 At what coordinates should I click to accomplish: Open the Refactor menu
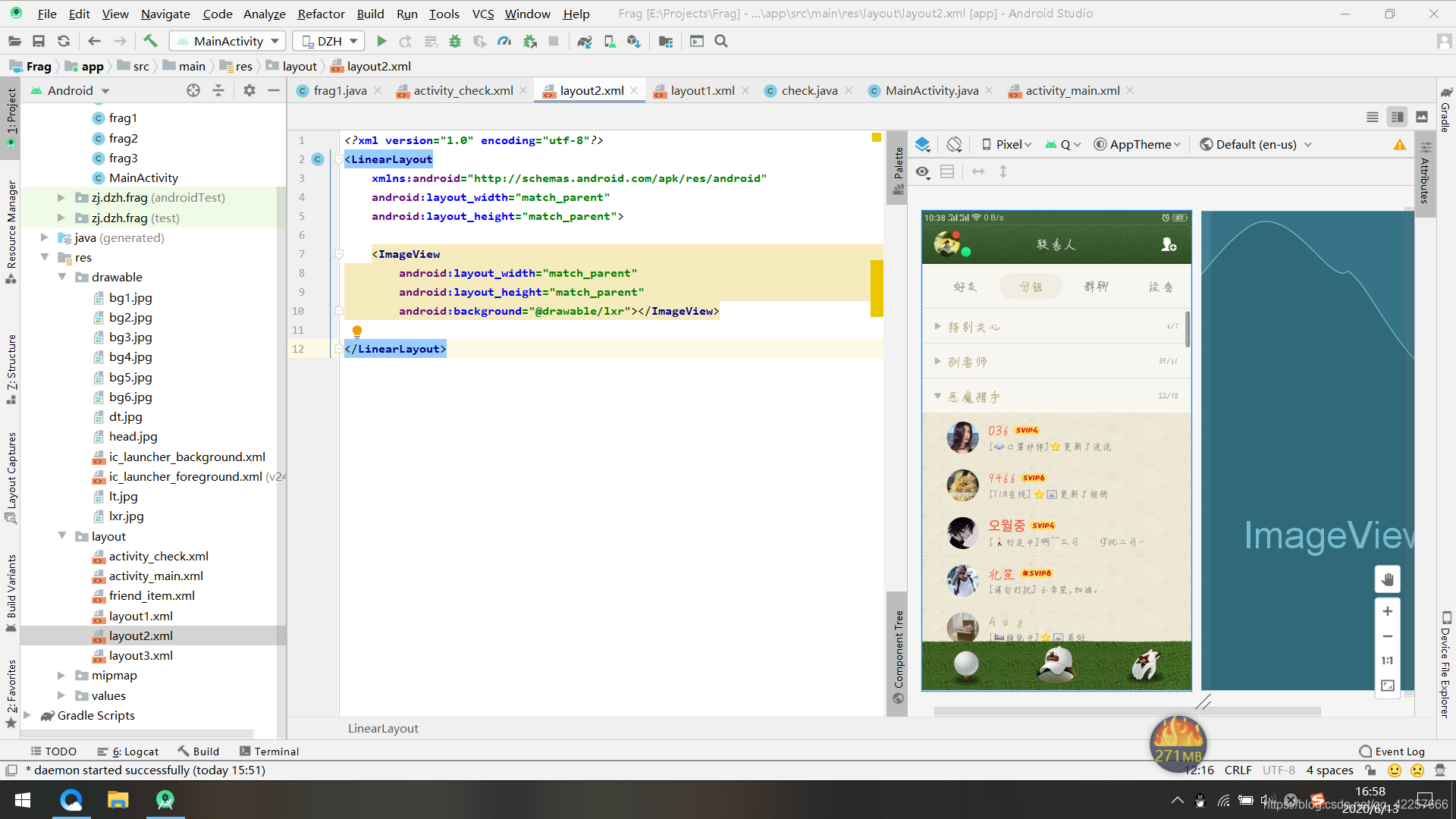pyautogui.click(x=321, y=14)
